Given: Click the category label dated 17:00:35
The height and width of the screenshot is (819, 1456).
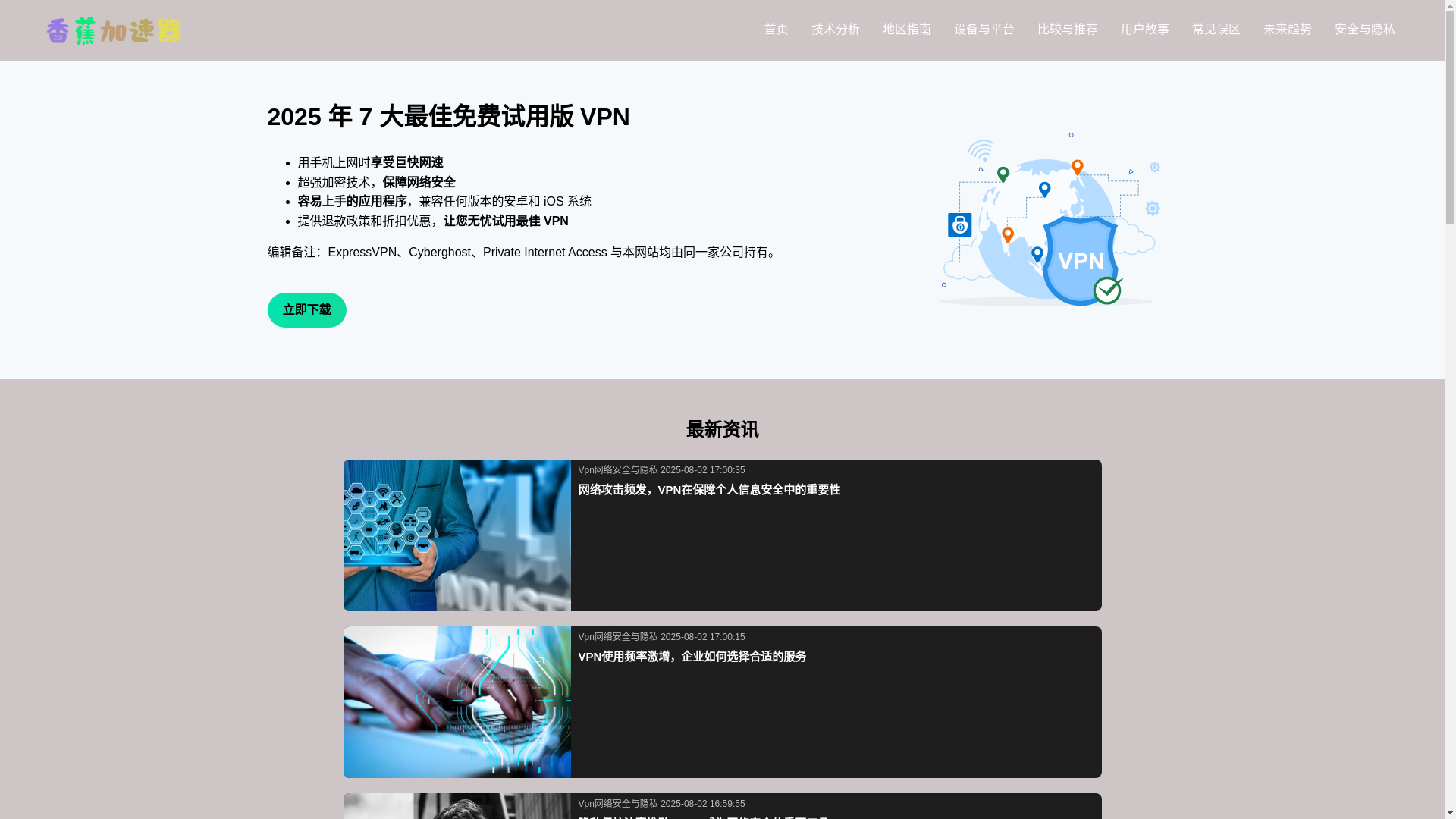Looking at the screenshot, I should click(x=618, y=470).
